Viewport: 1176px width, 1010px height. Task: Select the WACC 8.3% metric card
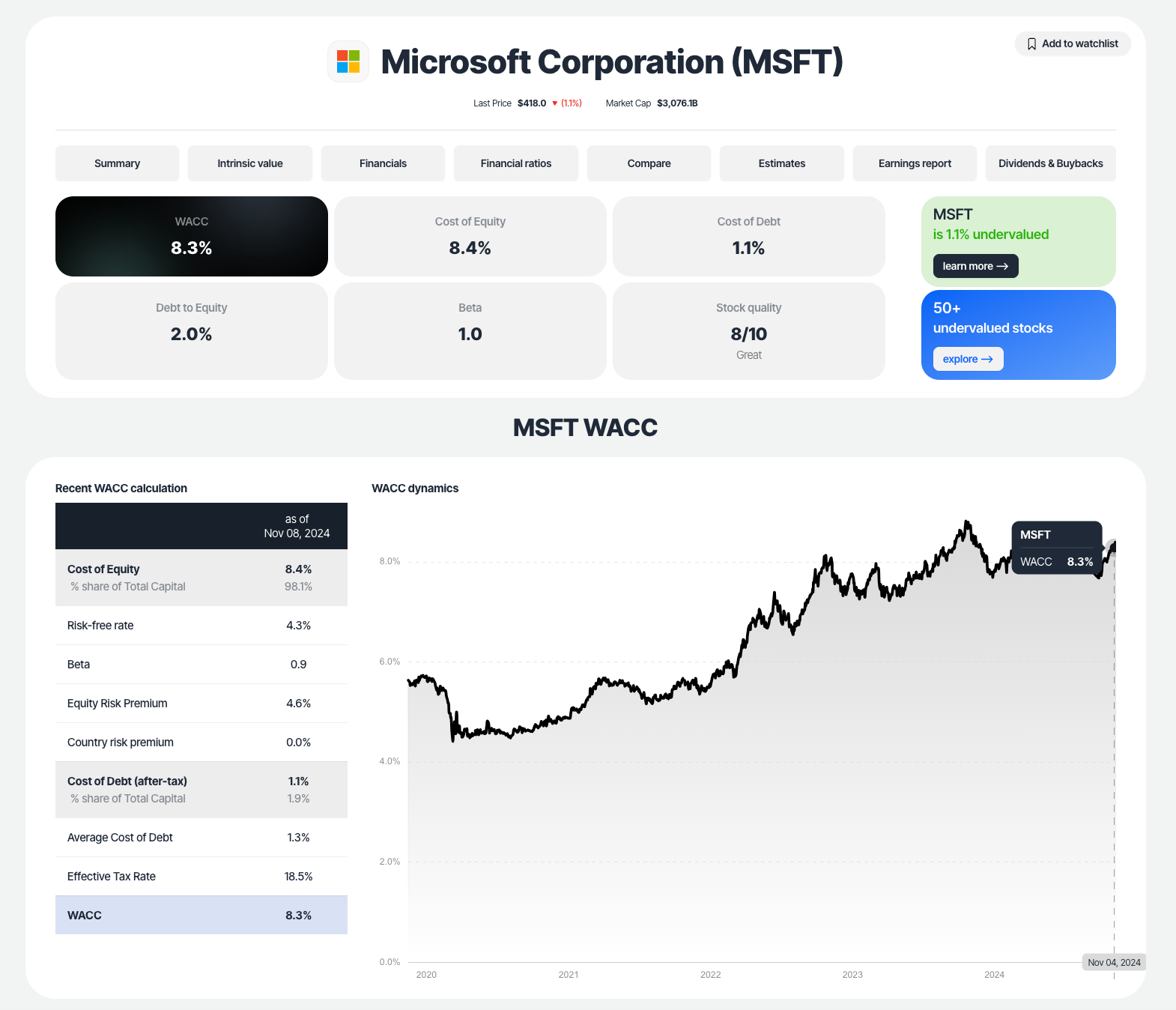191,236
